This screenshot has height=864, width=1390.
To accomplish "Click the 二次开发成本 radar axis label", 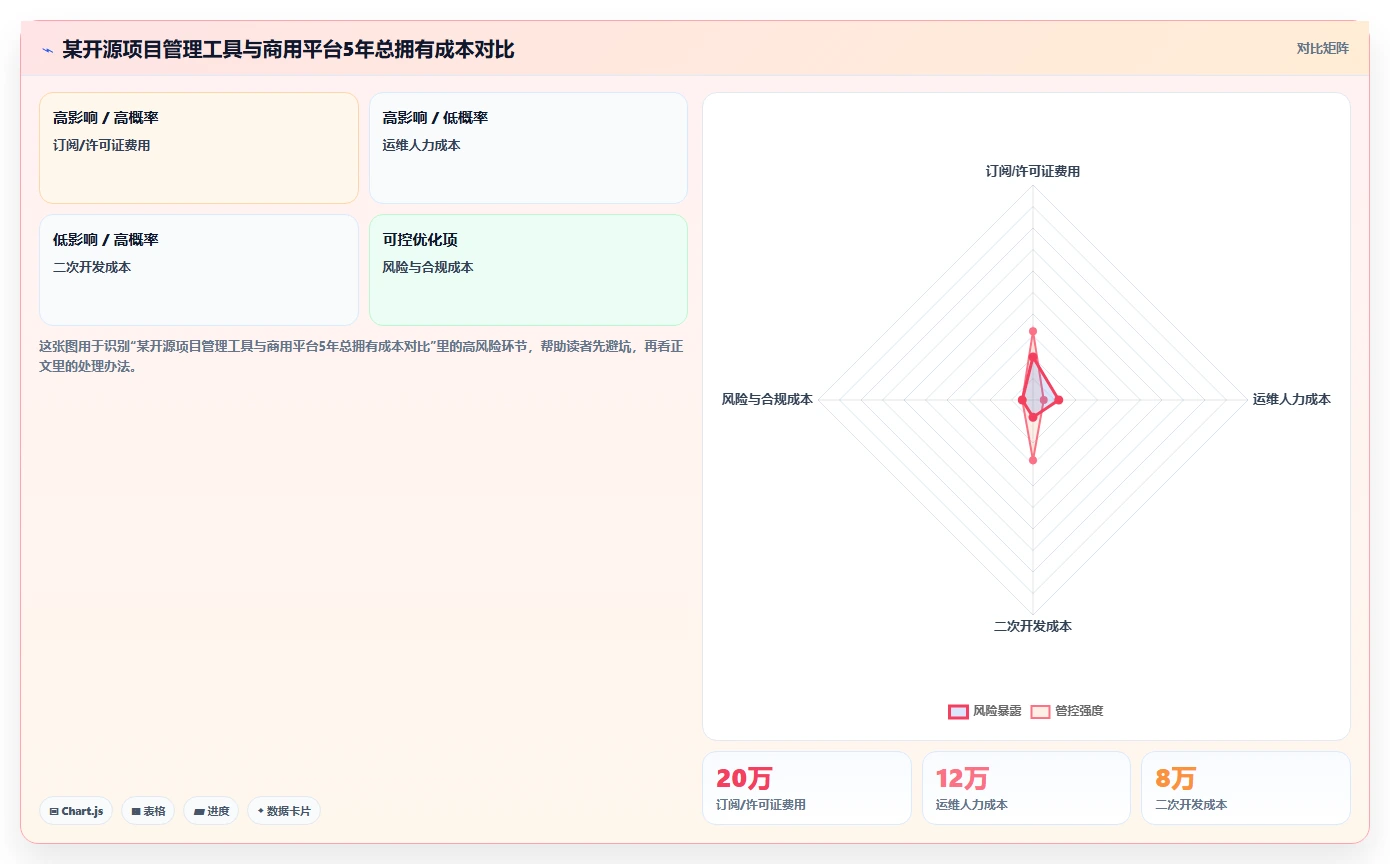I will [x=1033, y=626].
